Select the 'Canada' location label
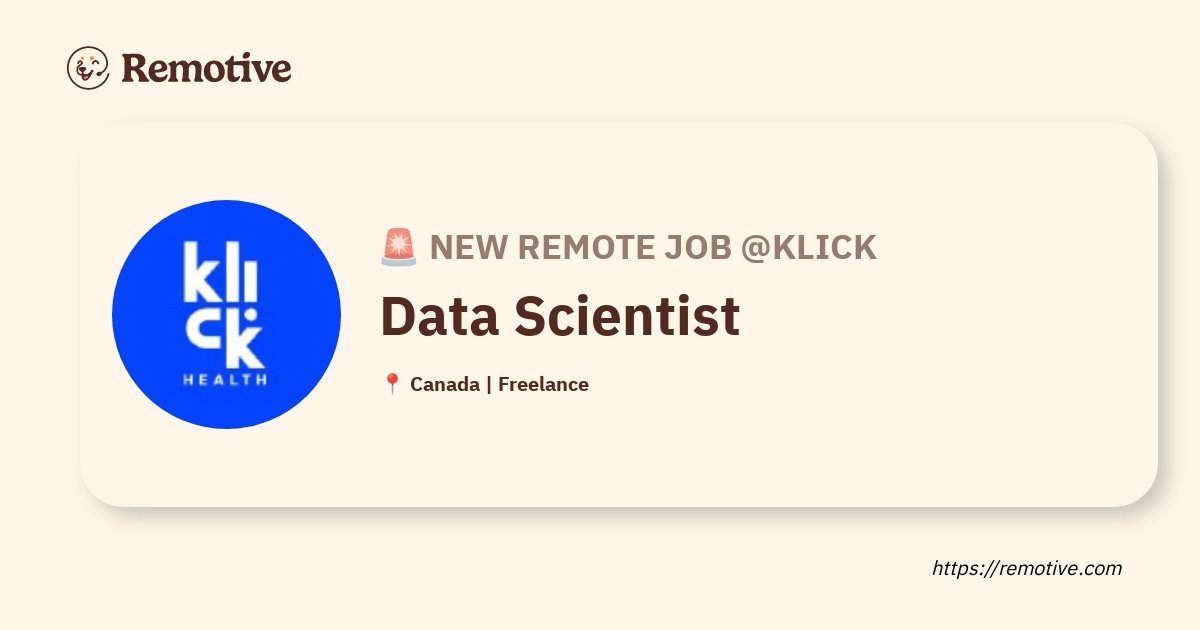 coord(444,384)
